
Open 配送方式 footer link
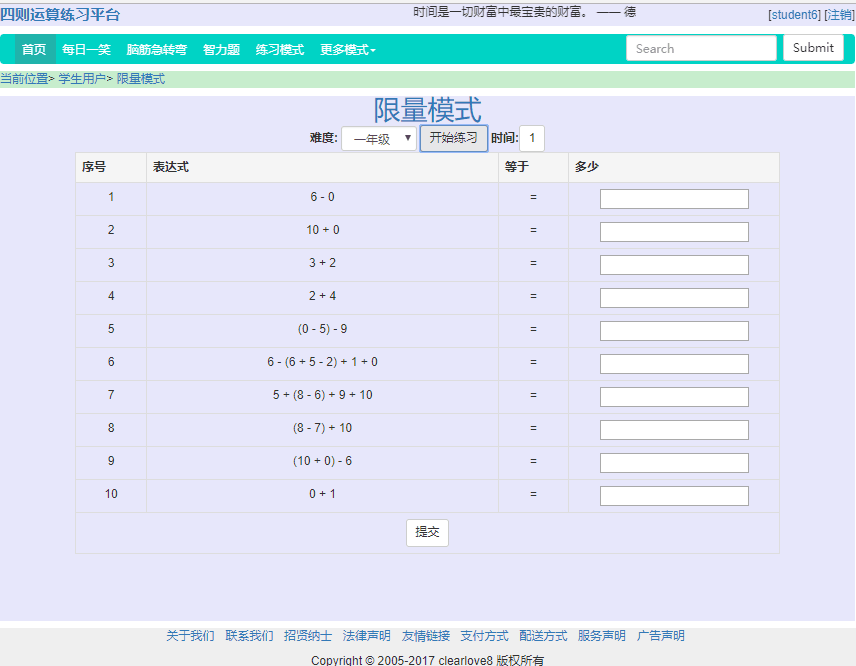pos(543,635)
